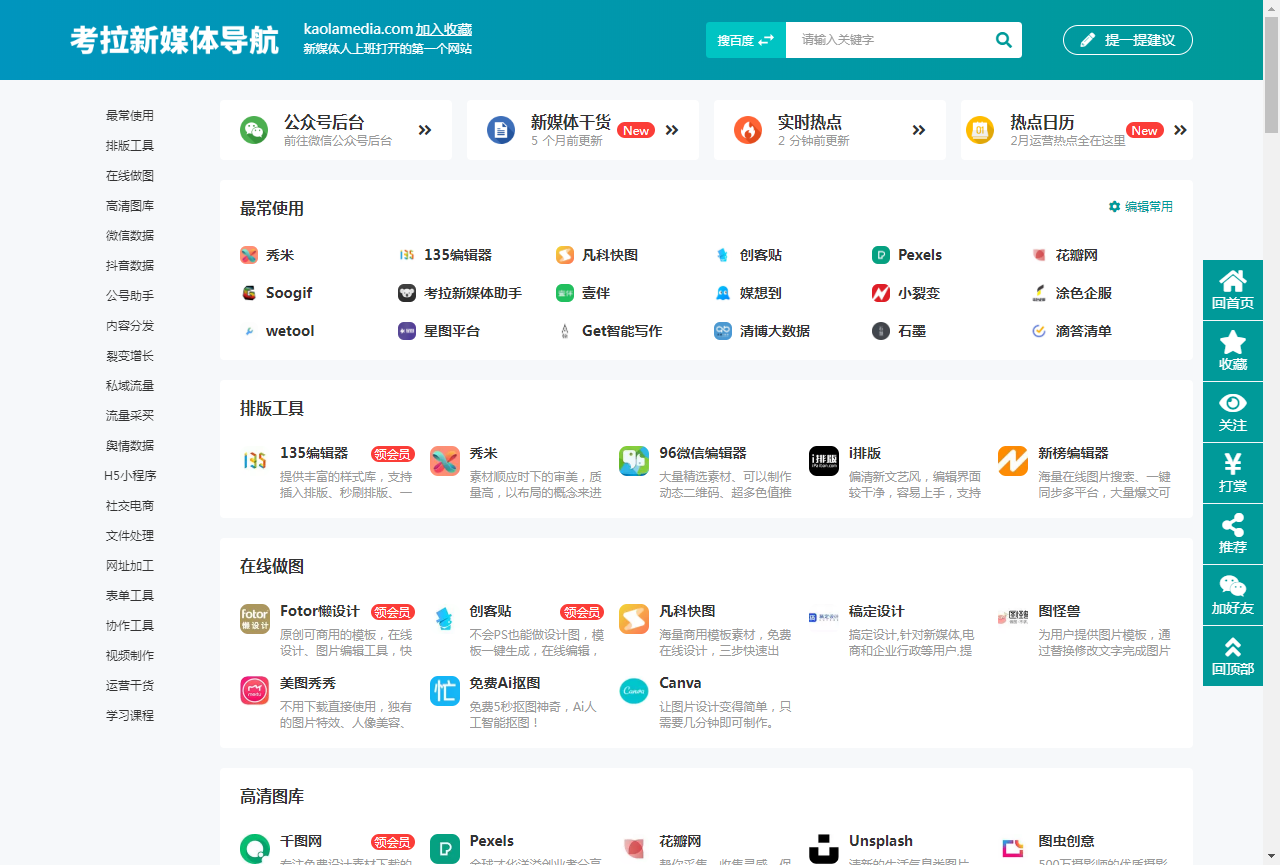Image resolution: width=1280 pixels, height=865 pixels.
Task: Select 排版工具 in the sidebar
Action: click(130, 146)
